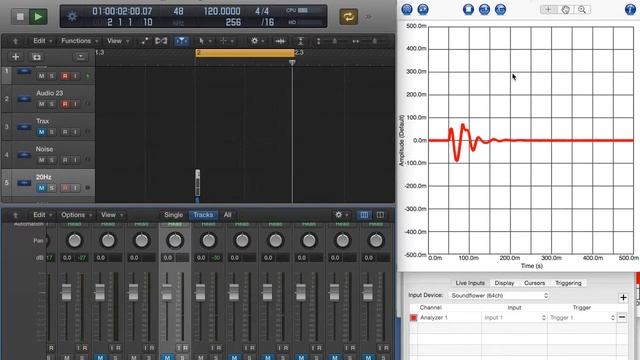The image size is (640, 360).
Task: Switch to the Live Inputs tab
Action: click(x=470, y=283)
